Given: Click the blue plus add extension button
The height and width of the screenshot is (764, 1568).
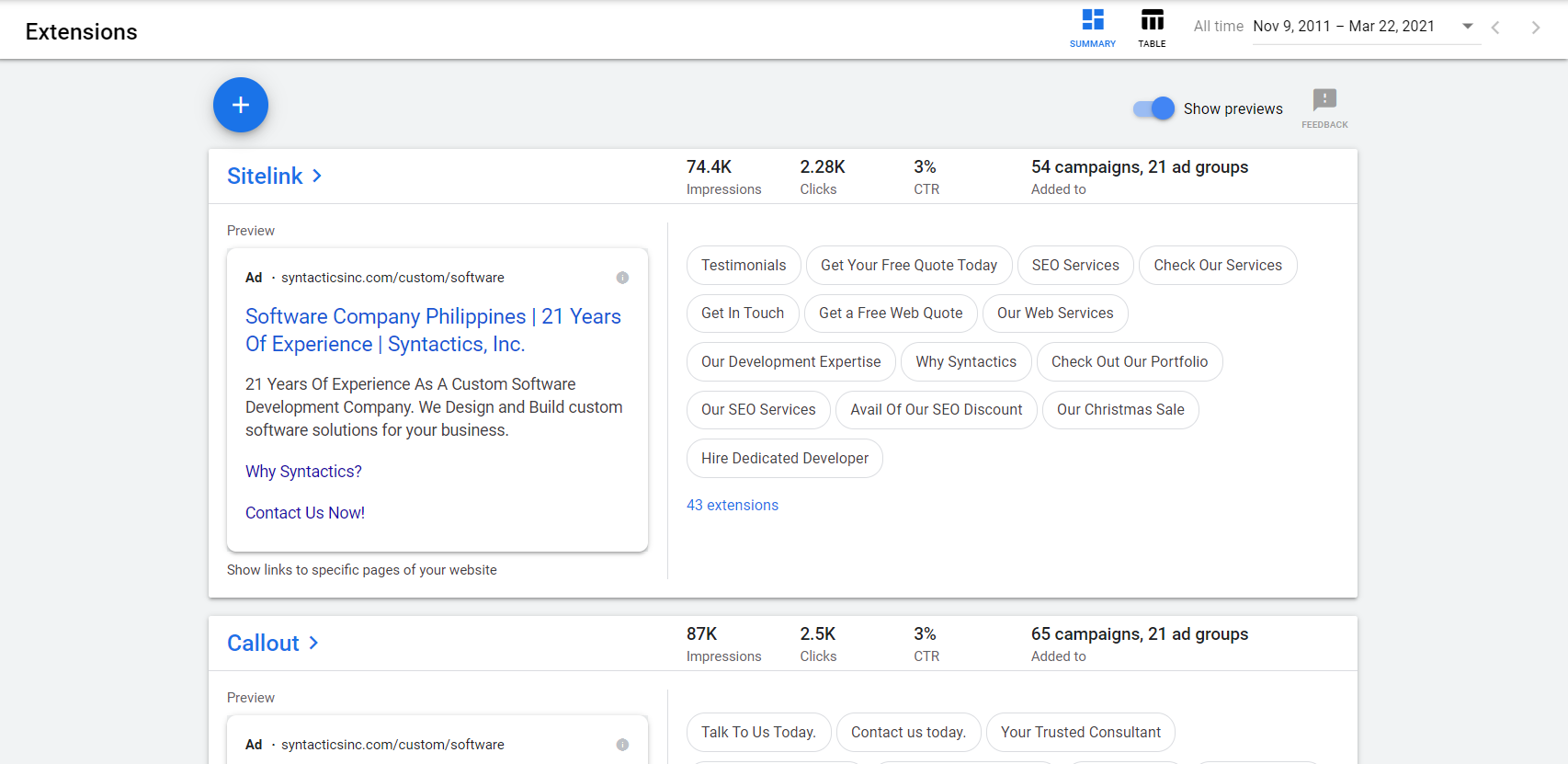Looking at the screenshot, I should (241, 105).
